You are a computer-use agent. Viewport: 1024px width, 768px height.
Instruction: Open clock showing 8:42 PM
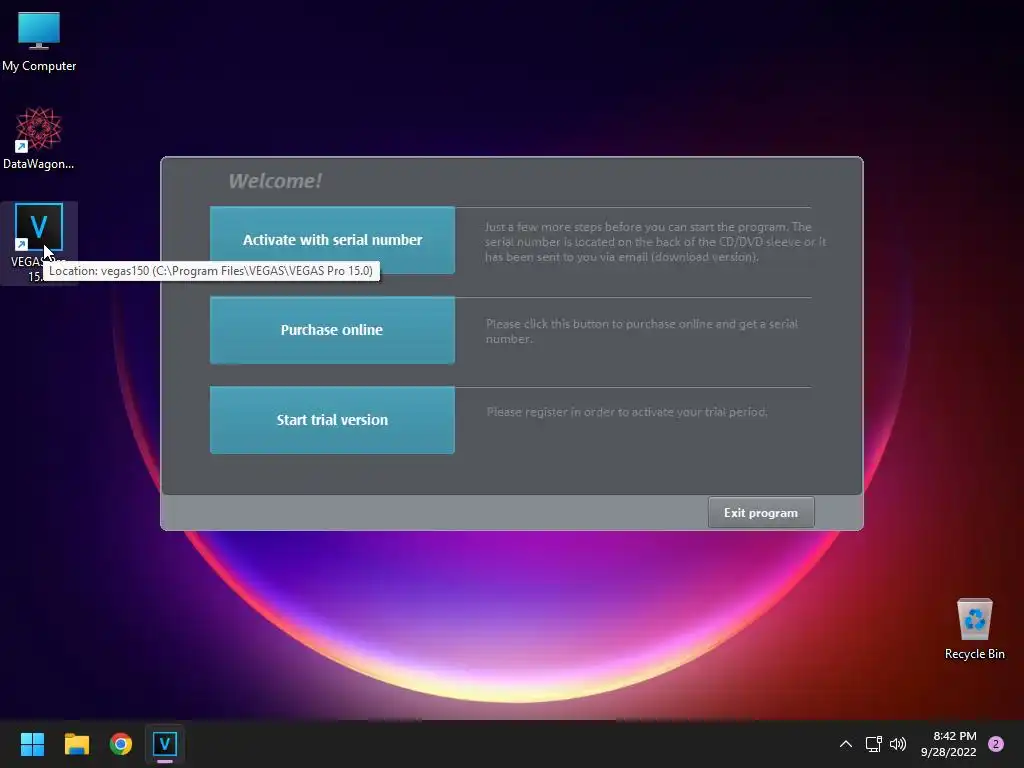tap(949, 744)
